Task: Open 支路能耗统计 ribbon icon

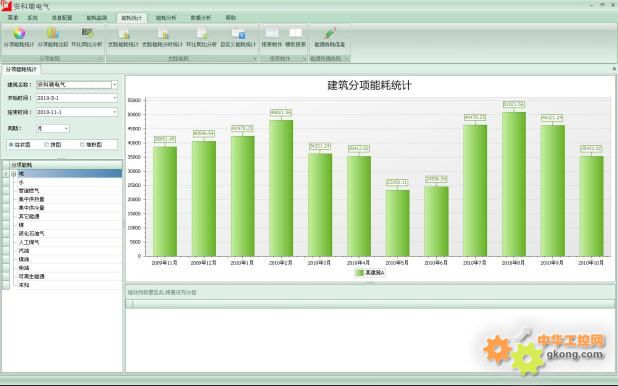Action: 124,34
